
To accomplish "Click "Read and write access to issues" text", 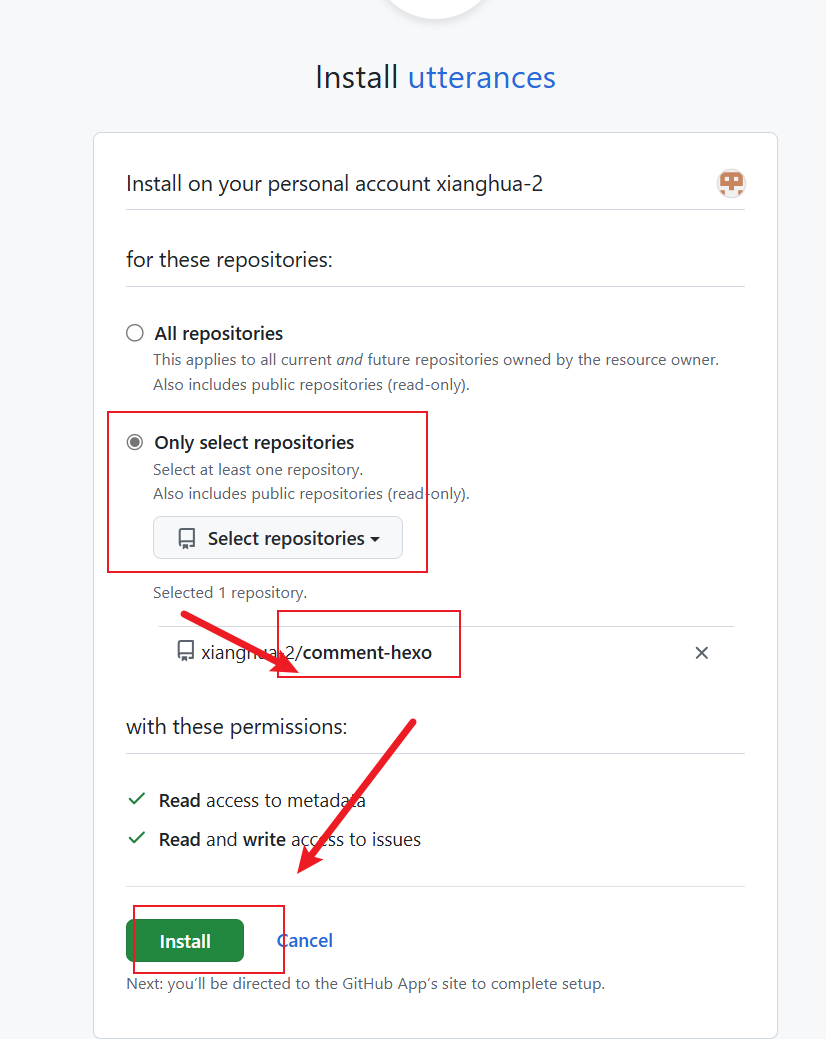I will coord(289,839).
